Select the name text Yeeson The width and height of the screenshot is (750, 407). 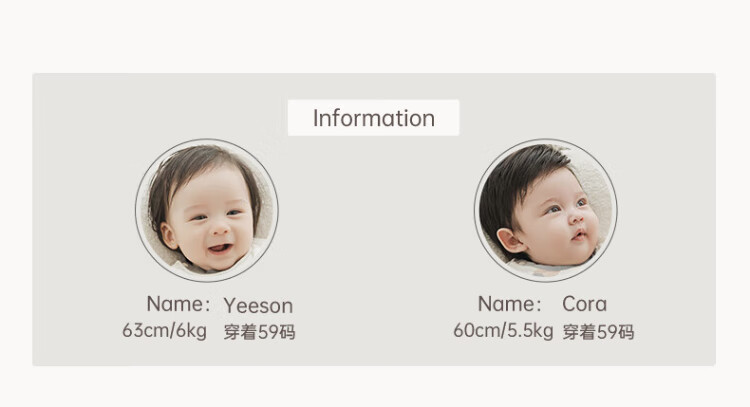tap(258, 305)
